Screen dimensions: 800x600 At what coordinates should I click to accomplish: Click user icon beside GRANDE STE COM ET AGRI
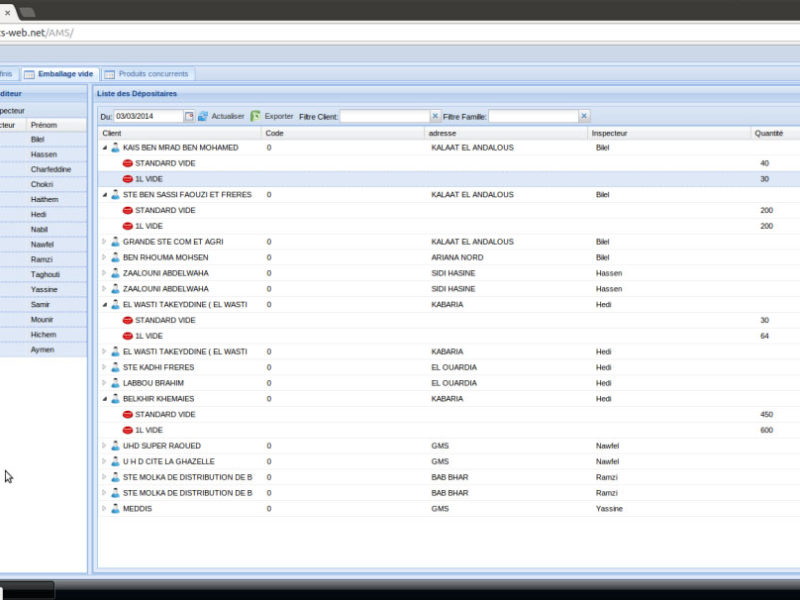pyautogui.click(x=115, y=242)
